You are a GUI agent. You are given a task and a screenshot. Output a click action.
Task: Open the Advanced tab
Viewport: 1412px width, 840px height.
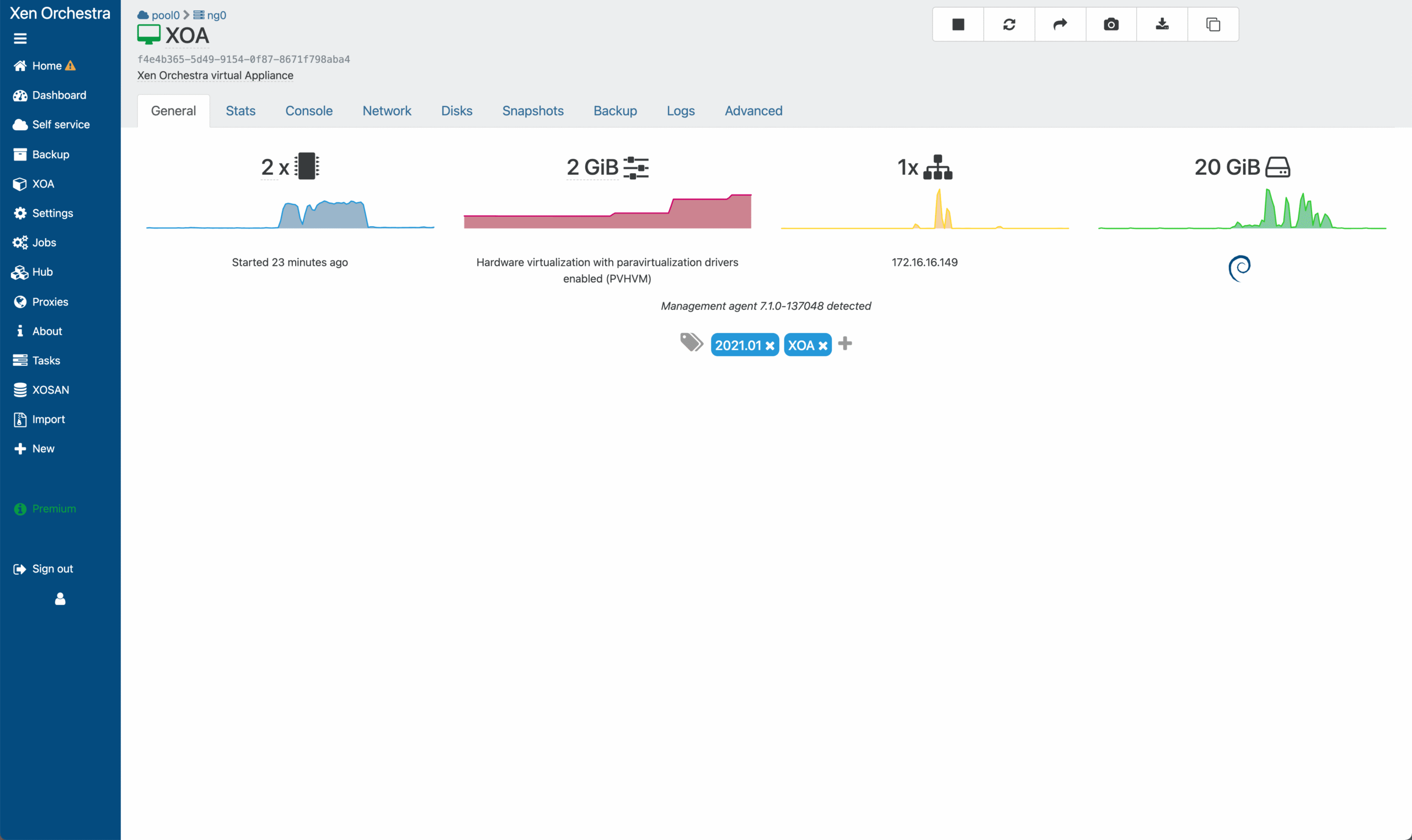pyautogui.click(x=753, y=111)
